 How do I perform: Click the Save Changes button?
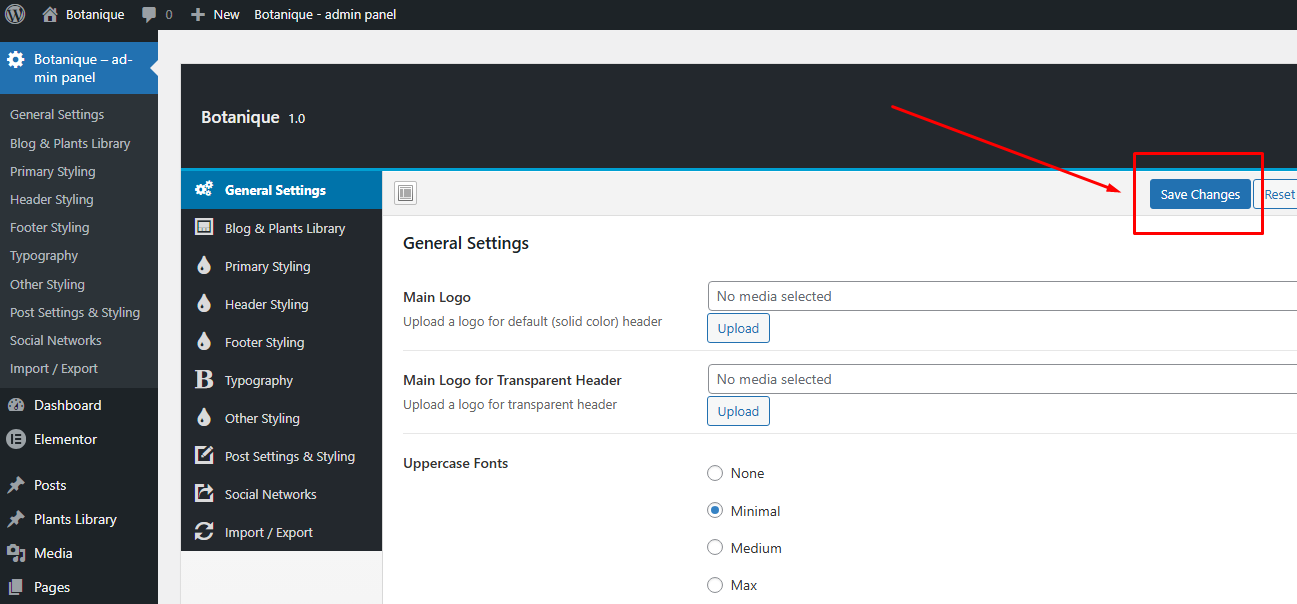click(x=1200, y=194)
